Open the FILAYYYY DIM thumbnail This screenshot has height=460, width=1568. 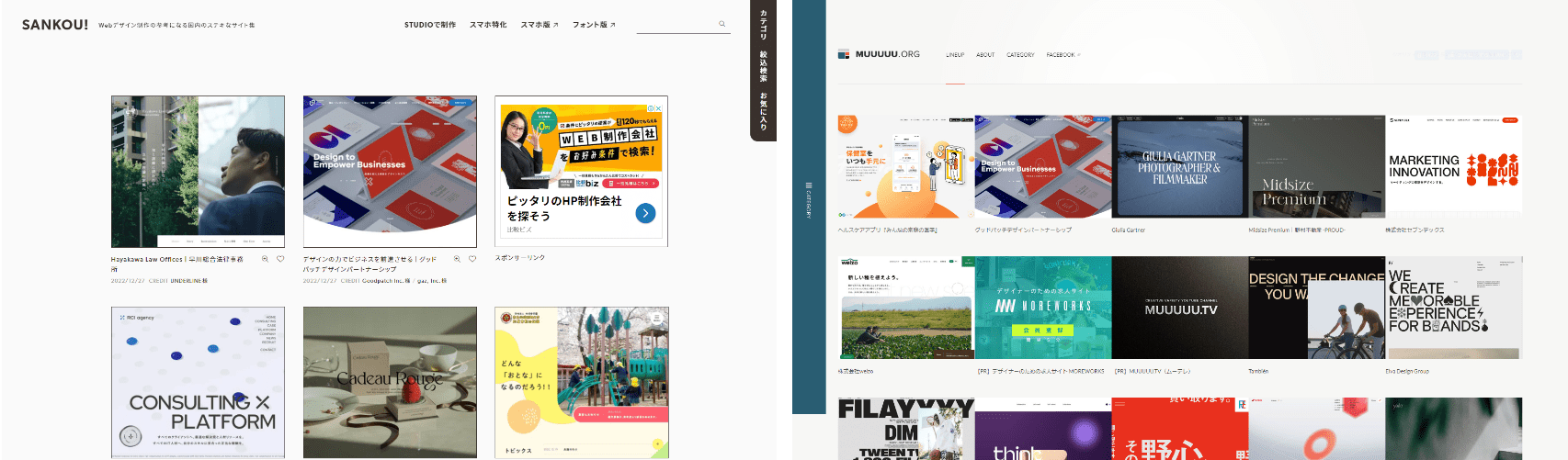(x=905, y=429)
